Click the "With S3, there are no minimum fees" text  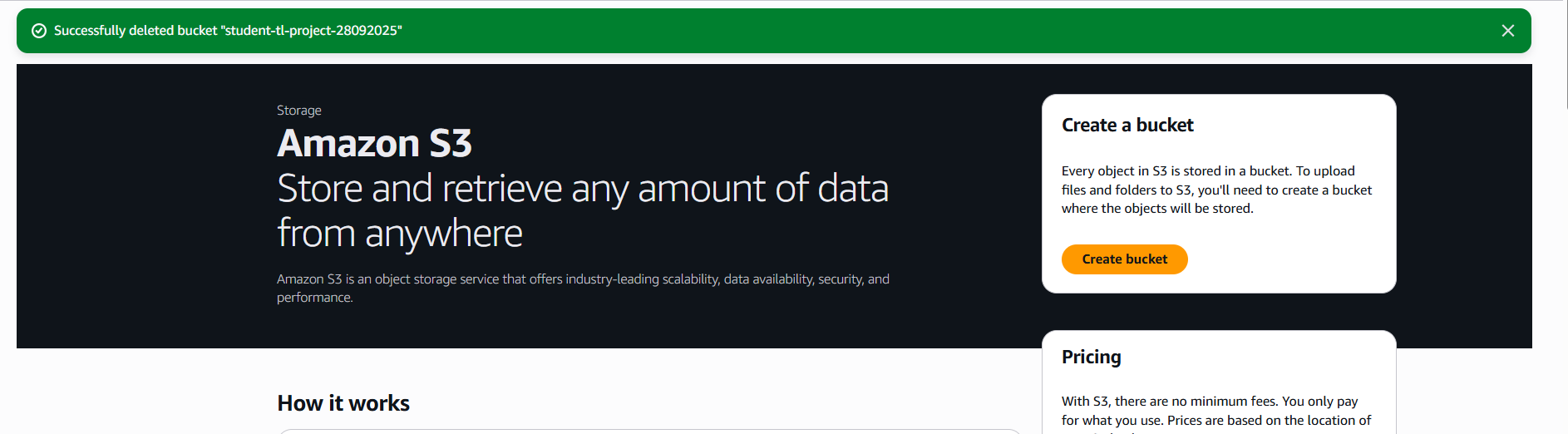1209,402
